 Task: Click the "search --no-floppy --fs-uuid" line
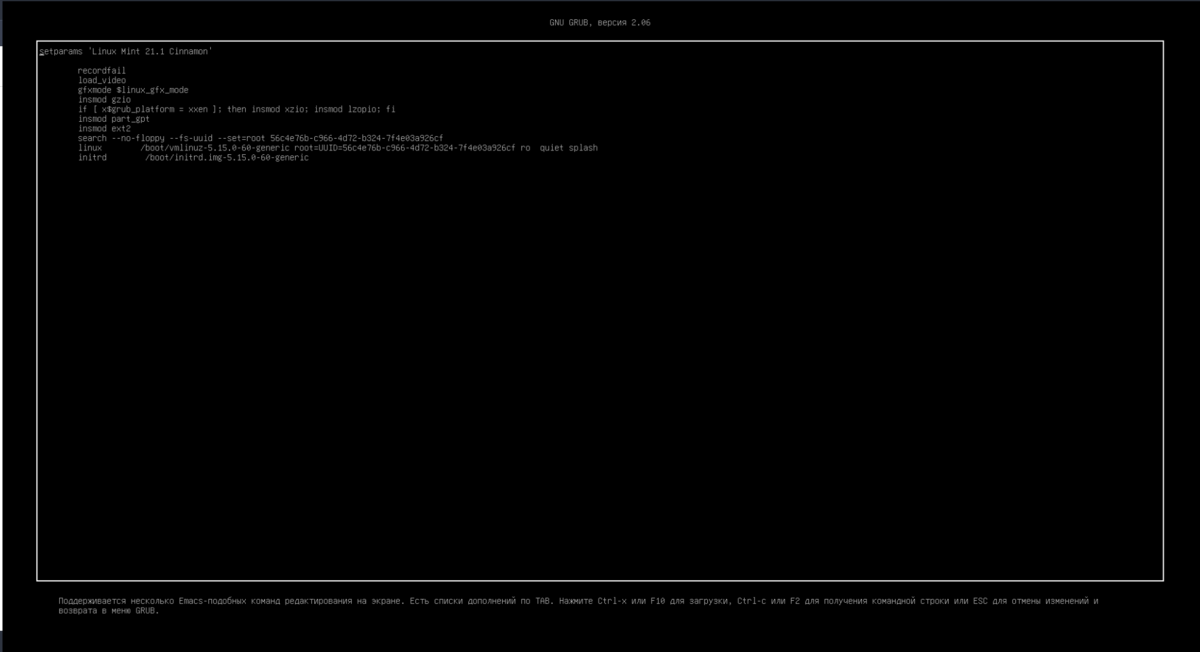click(x=260, y=138)
